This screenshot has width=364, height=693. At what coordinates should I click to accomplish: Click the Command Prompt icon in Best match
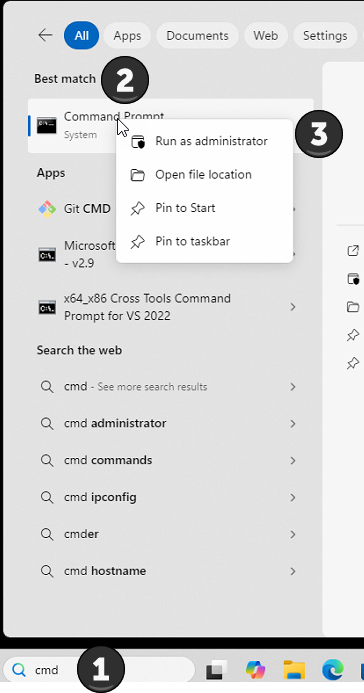46,126
